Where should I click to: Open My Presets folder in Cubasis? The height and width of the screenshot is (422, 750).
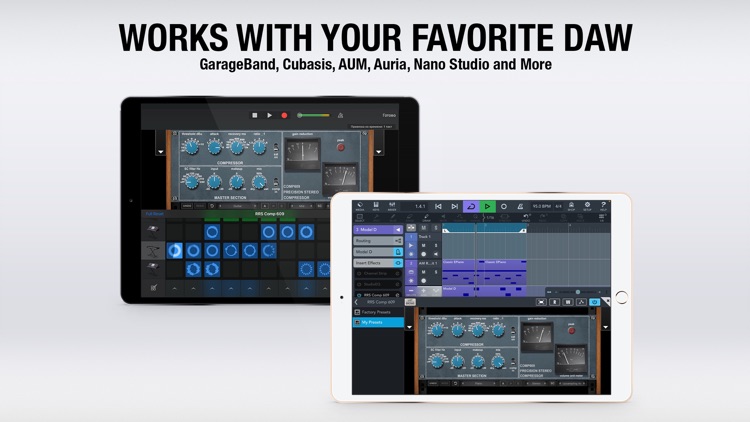pos(378,322)
